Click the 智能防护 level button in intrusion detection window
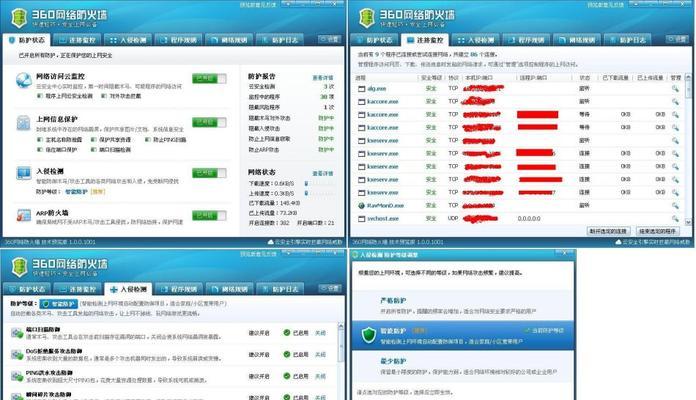 click(59, 304)
